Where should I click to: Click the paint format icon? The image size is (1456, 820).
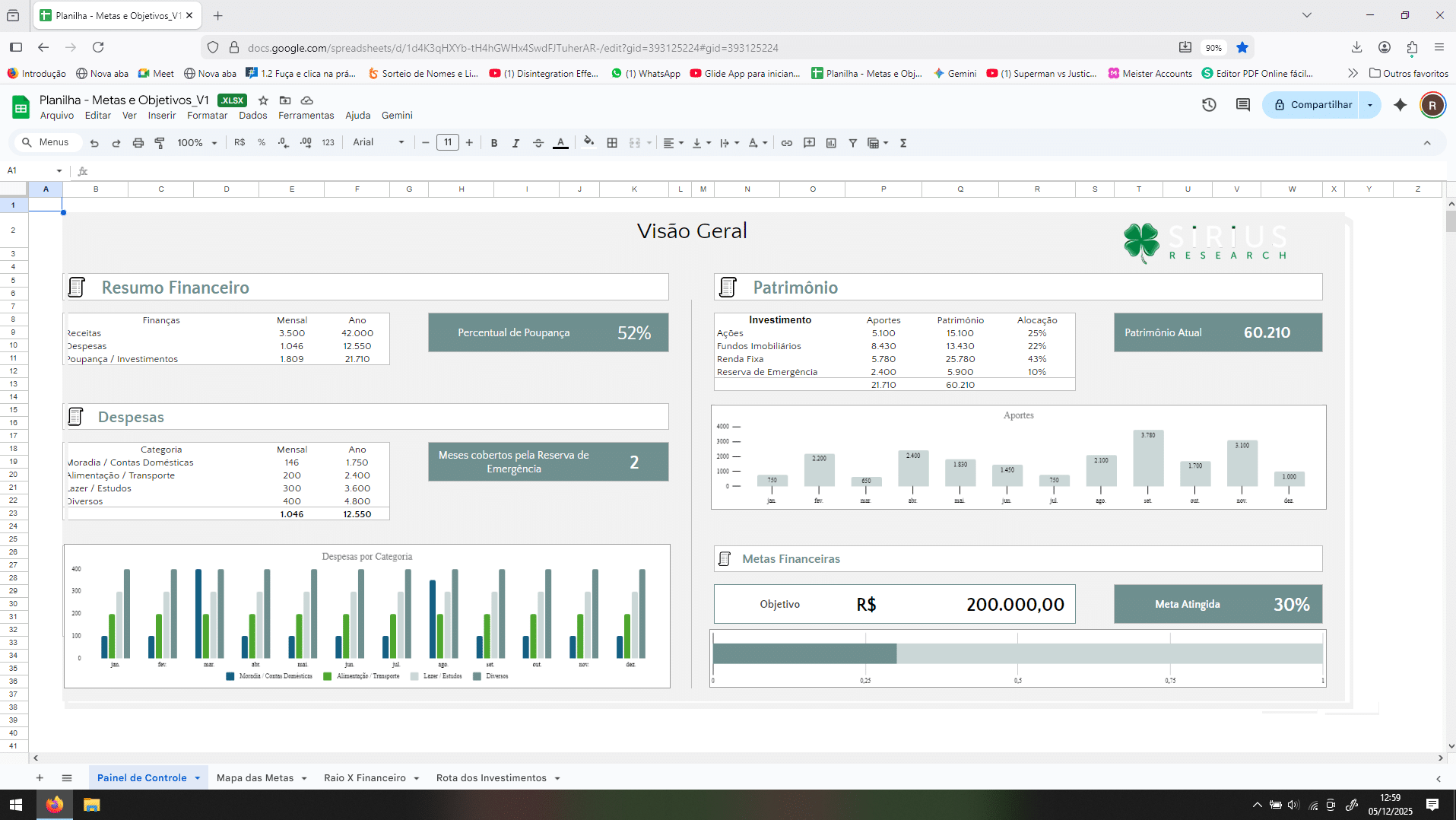point(160,143)
